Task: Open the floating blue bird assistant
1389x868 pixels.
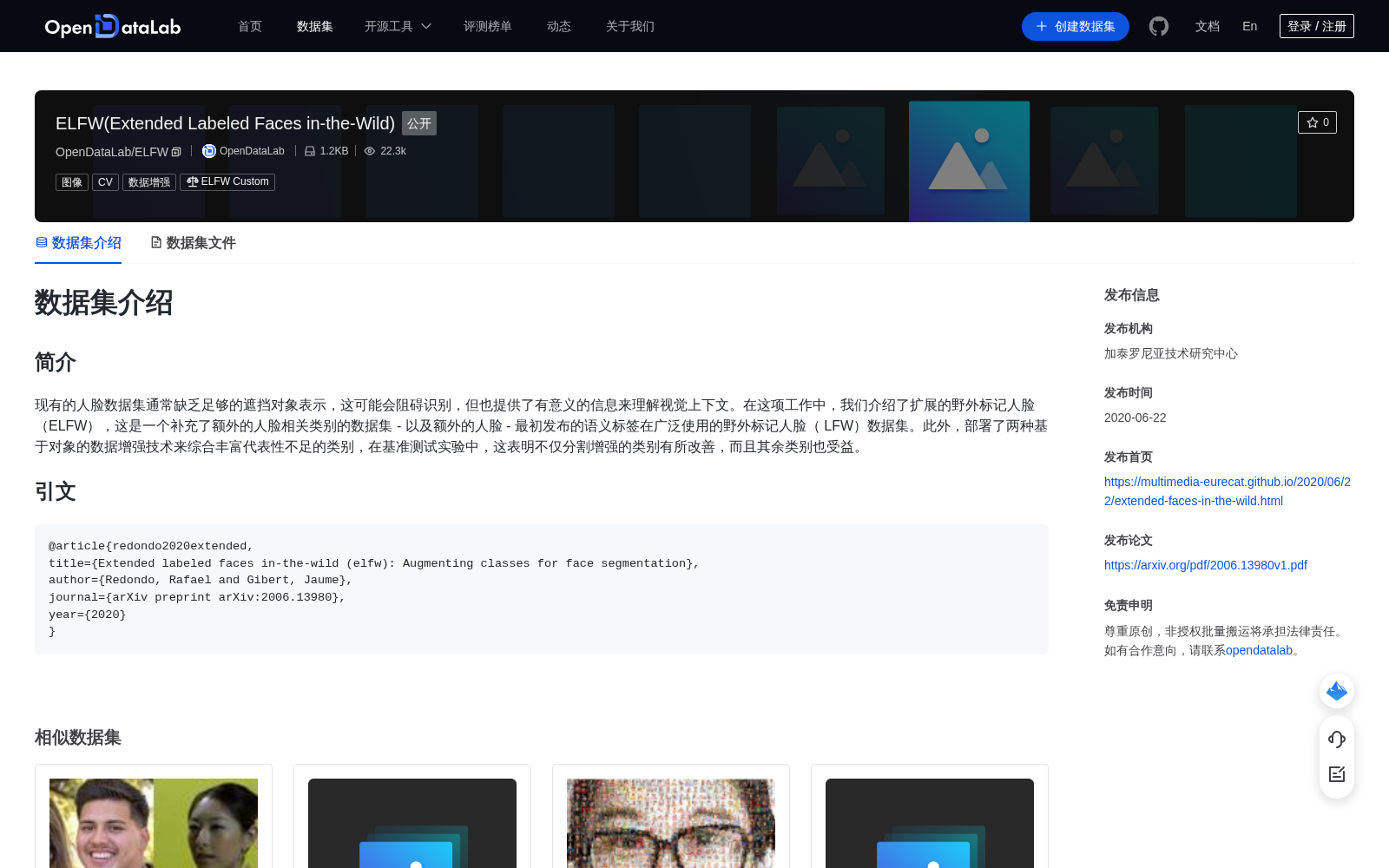Action: 1337,691
